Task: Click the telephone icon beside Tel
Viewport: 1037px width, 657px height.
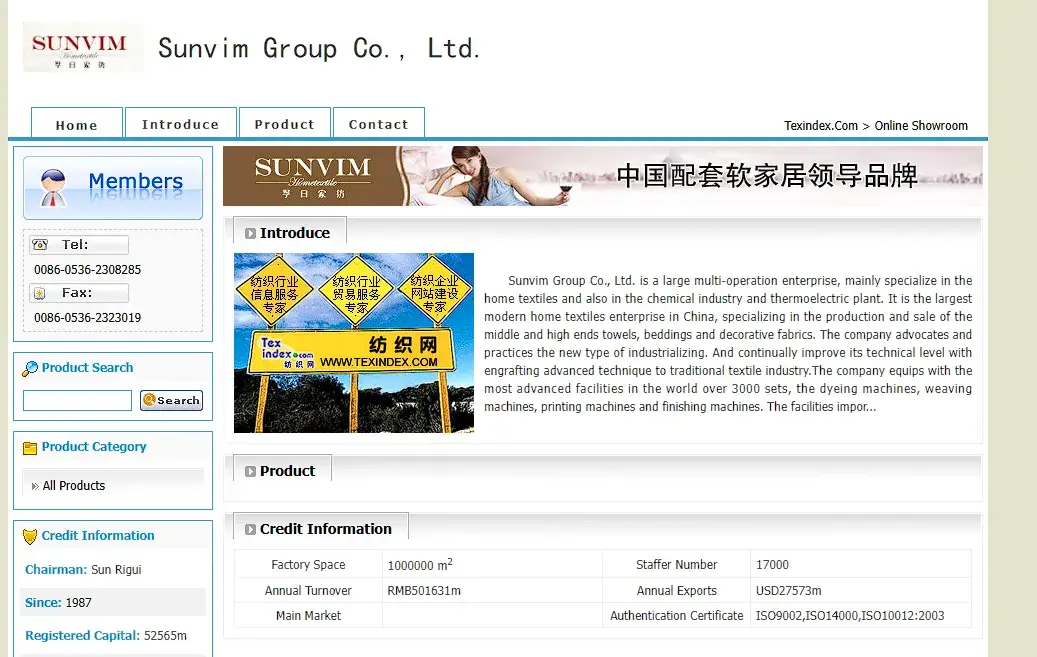Action: tap(40, 245)
